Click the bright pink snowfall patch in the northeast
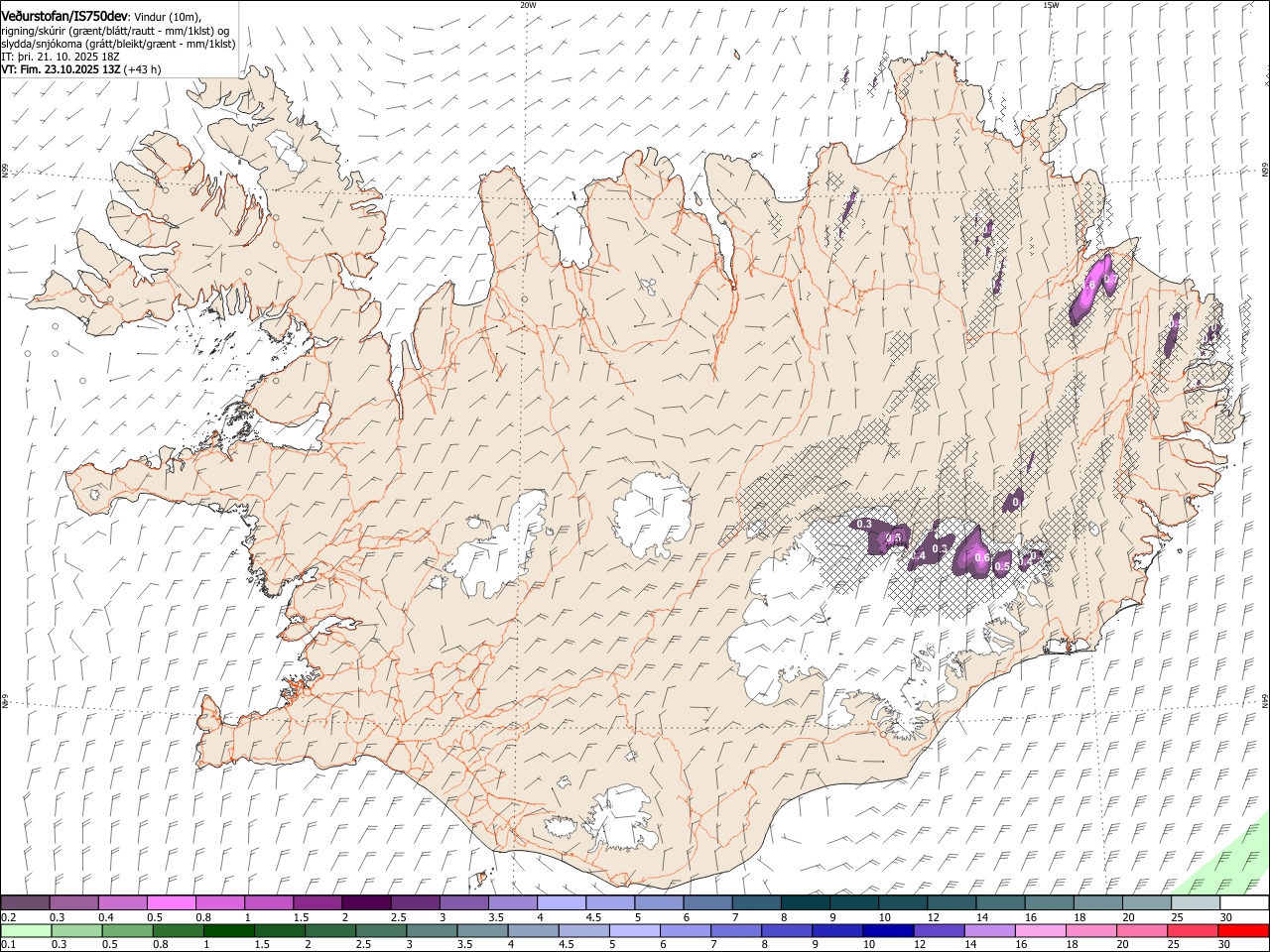1270x952 pixels. (x=1091, y=288)
